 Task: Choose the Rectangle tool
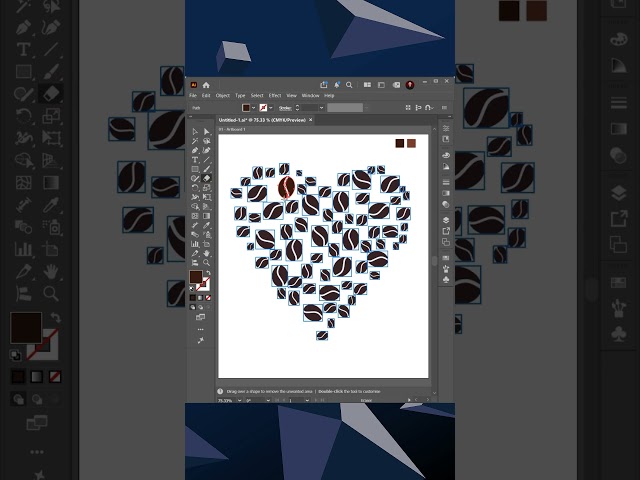point(195,169)
